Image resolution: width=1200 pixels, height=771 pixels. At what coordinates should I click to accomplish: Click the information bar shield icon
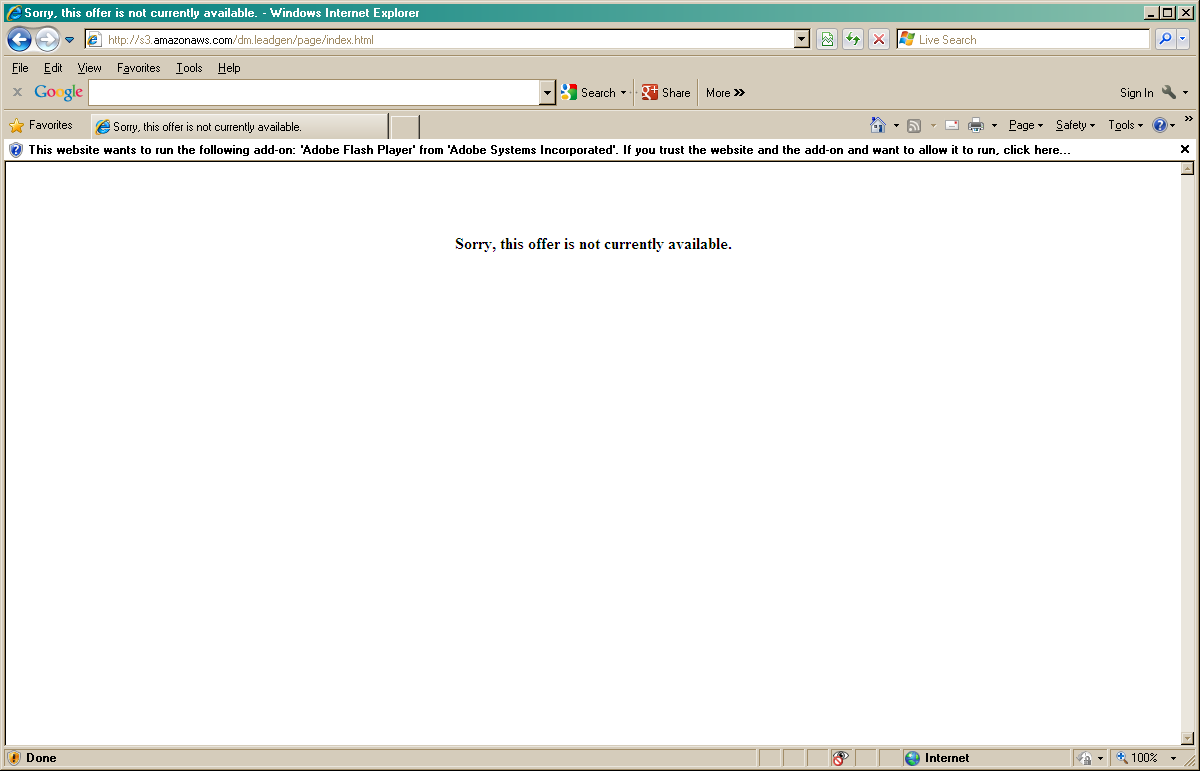tap(15, 150)
